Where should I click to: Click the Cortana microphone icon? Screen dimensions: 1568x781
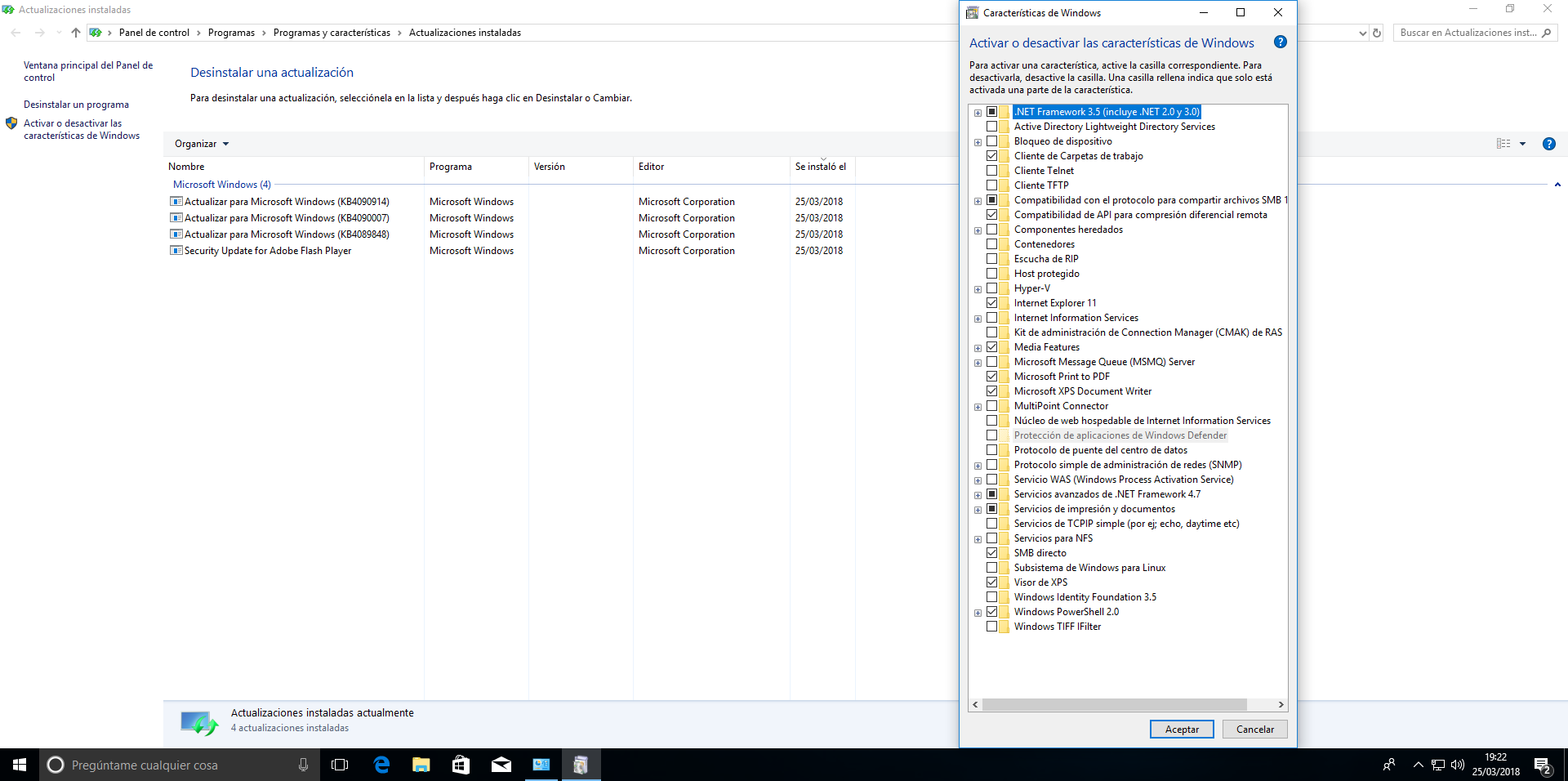(303, 765)
